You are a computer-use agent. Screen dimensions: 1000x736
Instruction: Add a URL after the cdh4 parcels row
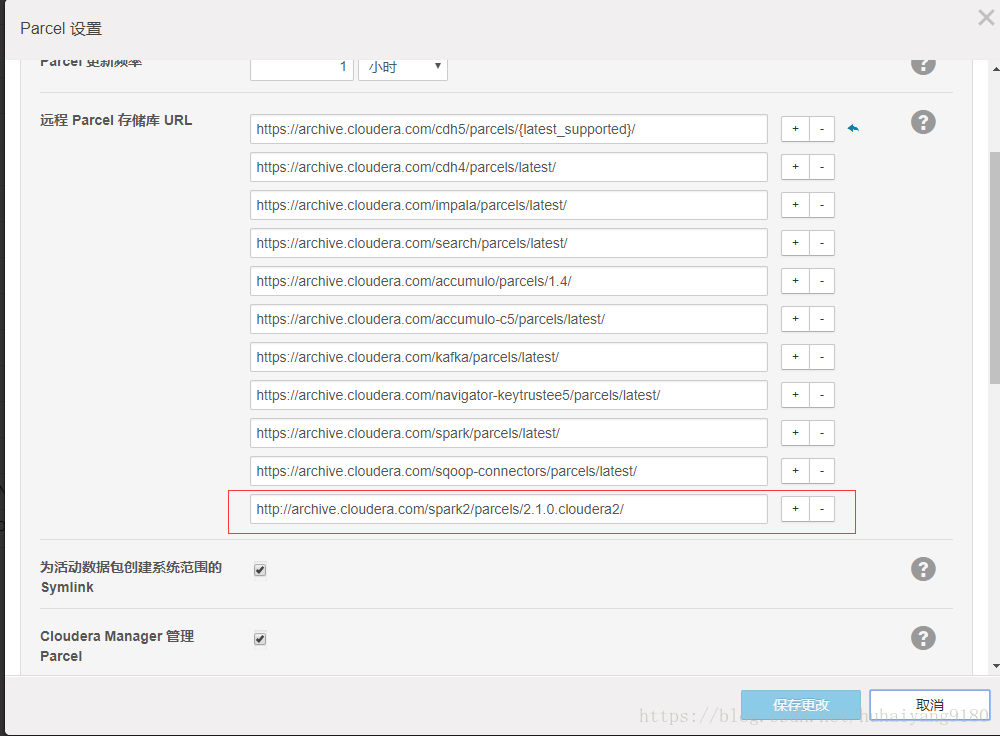795,167
